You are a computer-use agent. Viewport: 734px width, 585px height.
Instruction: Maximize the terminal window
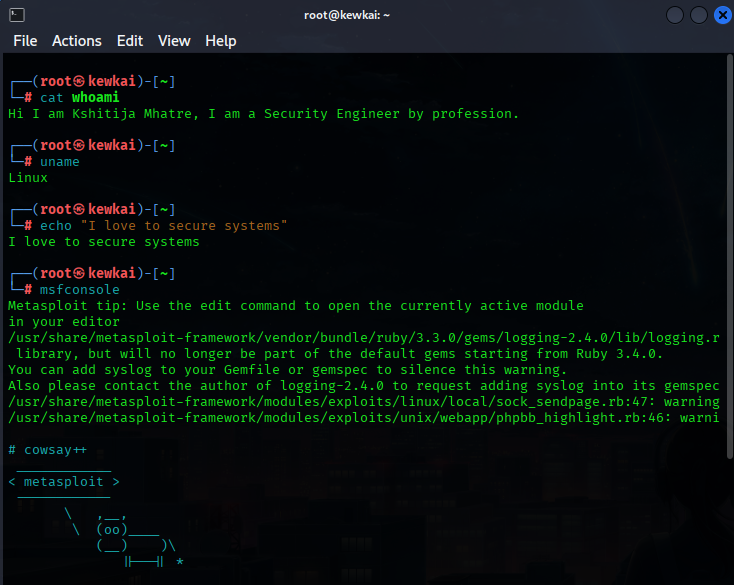698,15
